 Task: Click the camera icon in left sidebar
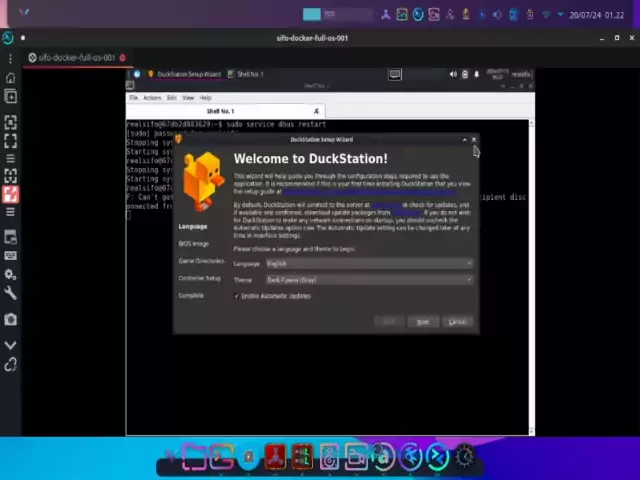click(x=10, y=319)
